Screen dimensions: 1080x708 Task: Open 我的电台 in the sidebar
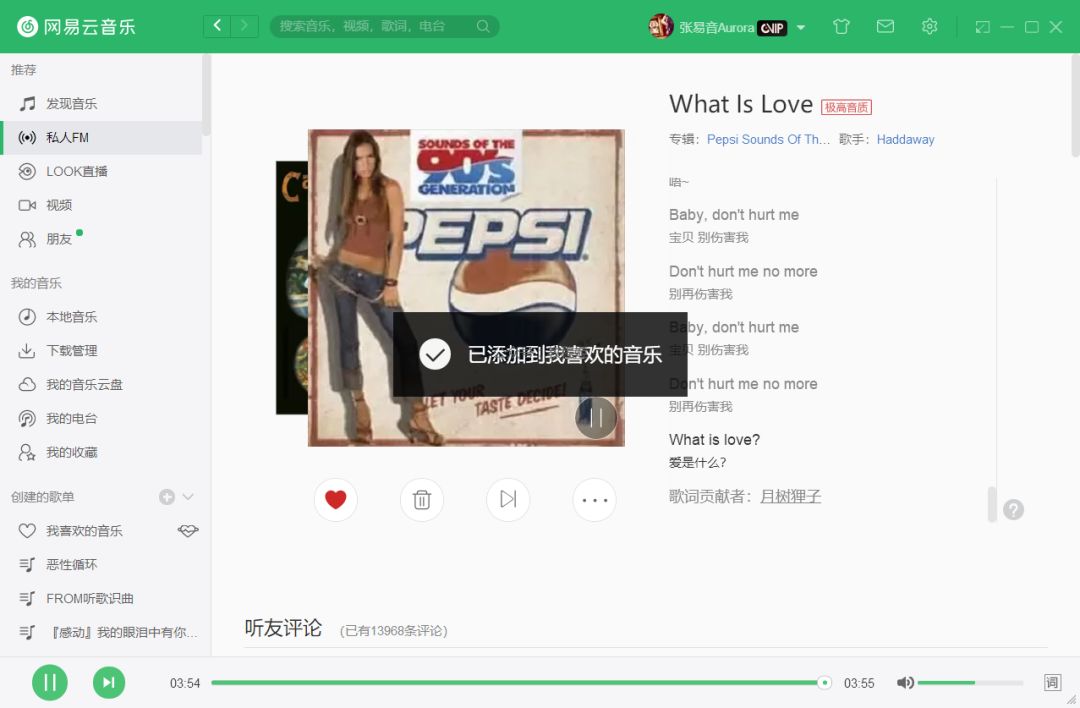(101, 417)
